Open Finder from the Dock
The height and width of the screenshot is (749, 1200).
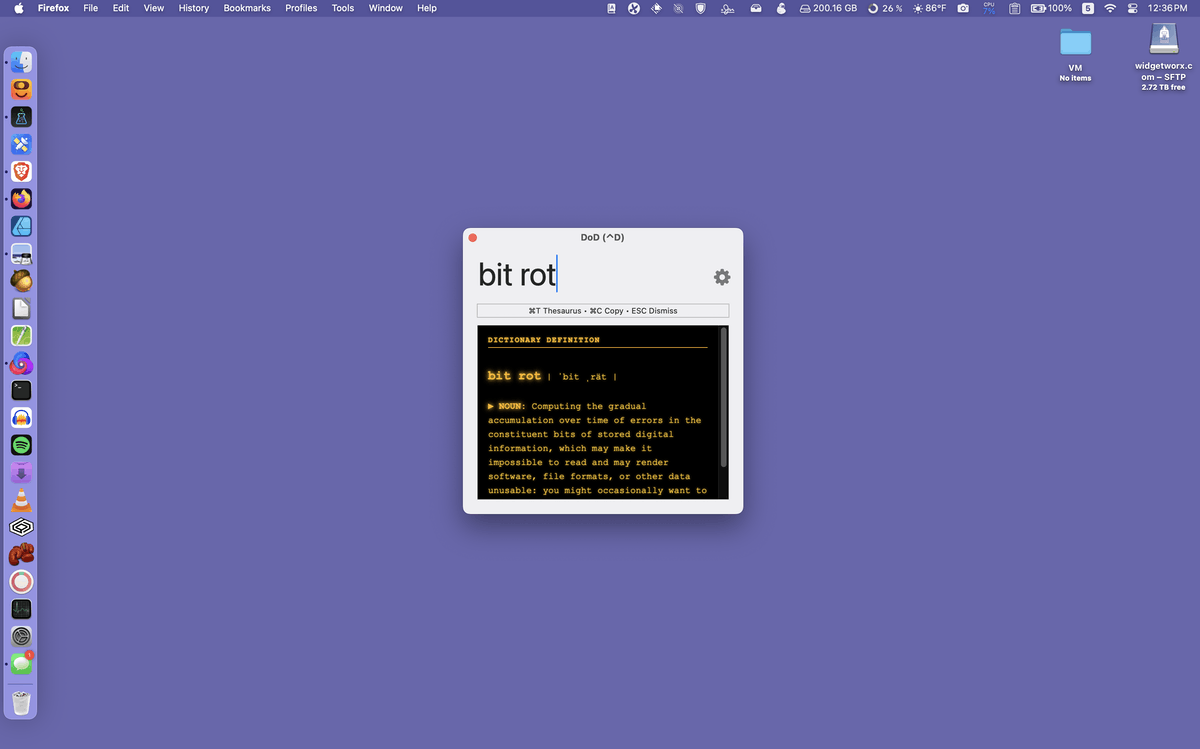[21, 62]
